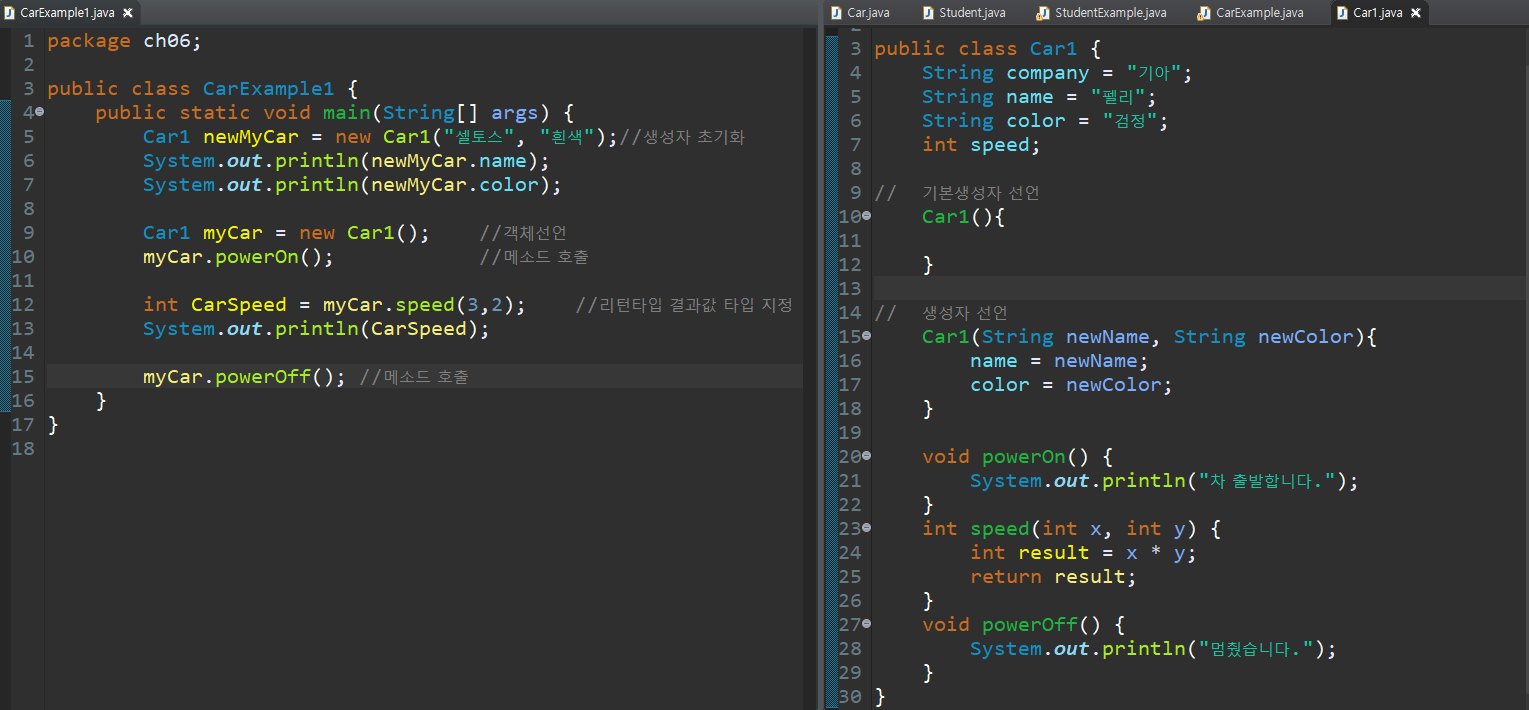This screenshot has height=710, width=1529.
Task: Click the comment '//객체선언'
Action: coord(523,233)
